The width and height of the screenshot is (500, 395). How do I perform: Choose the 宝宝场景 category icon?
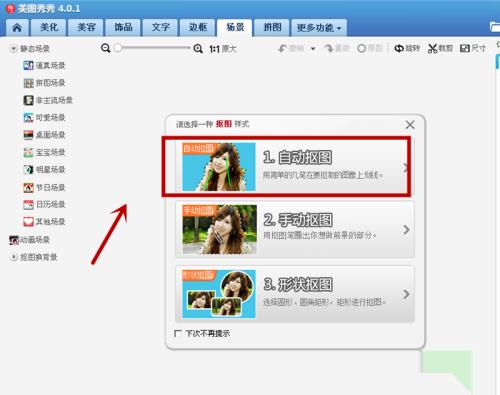[29, 153]
